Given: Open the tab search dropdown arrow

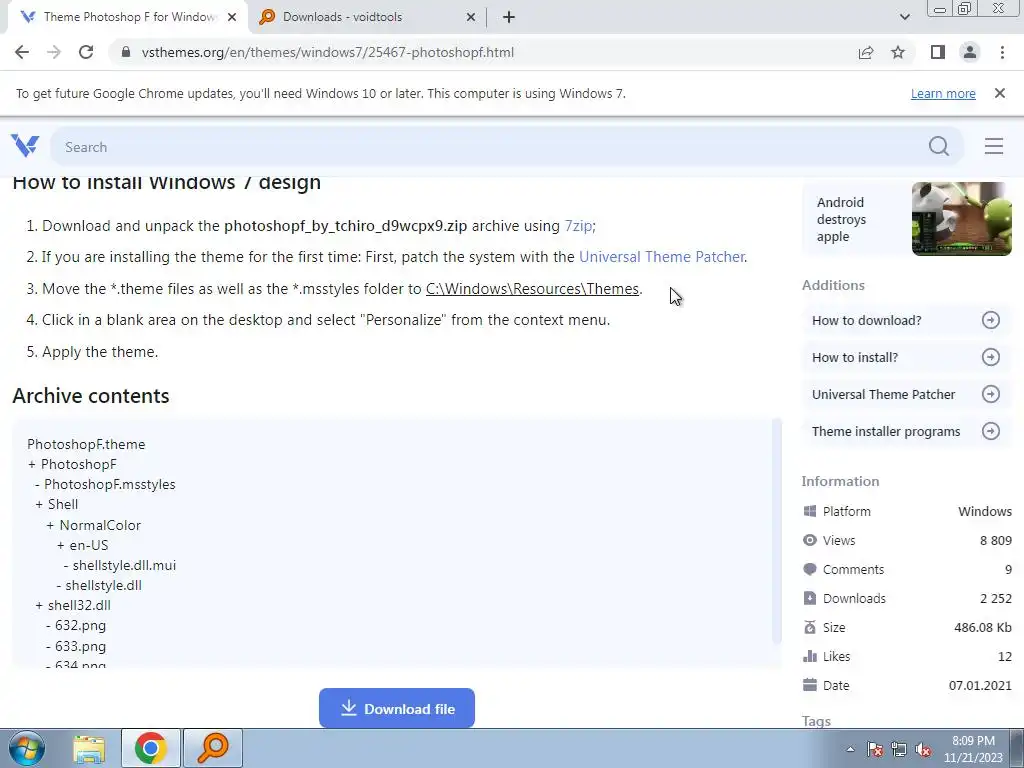Looking at the screenshot, I should (x=904, y=17).
